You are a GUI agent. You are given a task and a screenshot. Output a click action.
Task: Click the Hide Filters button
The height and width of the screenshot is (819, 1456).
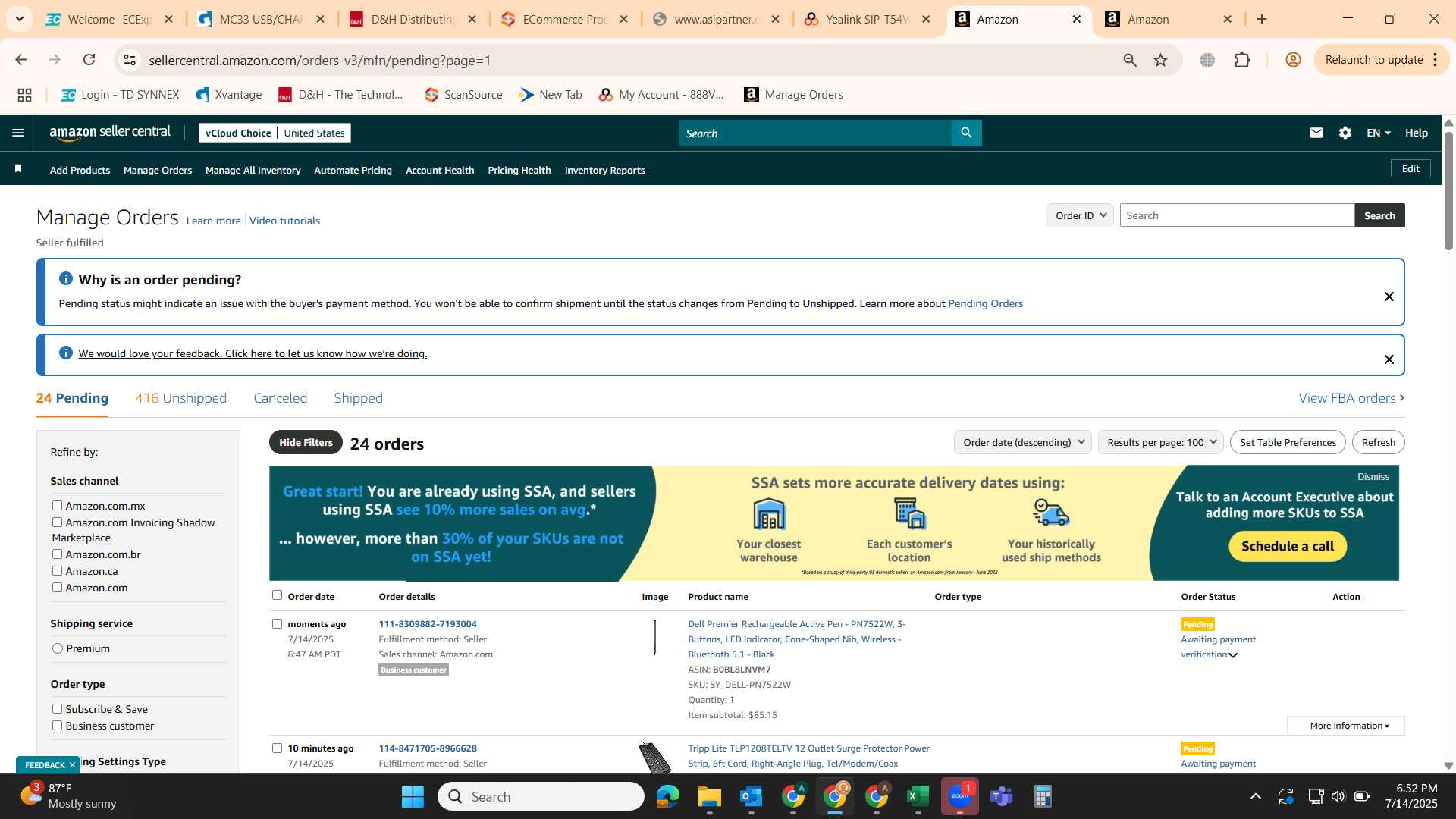pos(306,442)
